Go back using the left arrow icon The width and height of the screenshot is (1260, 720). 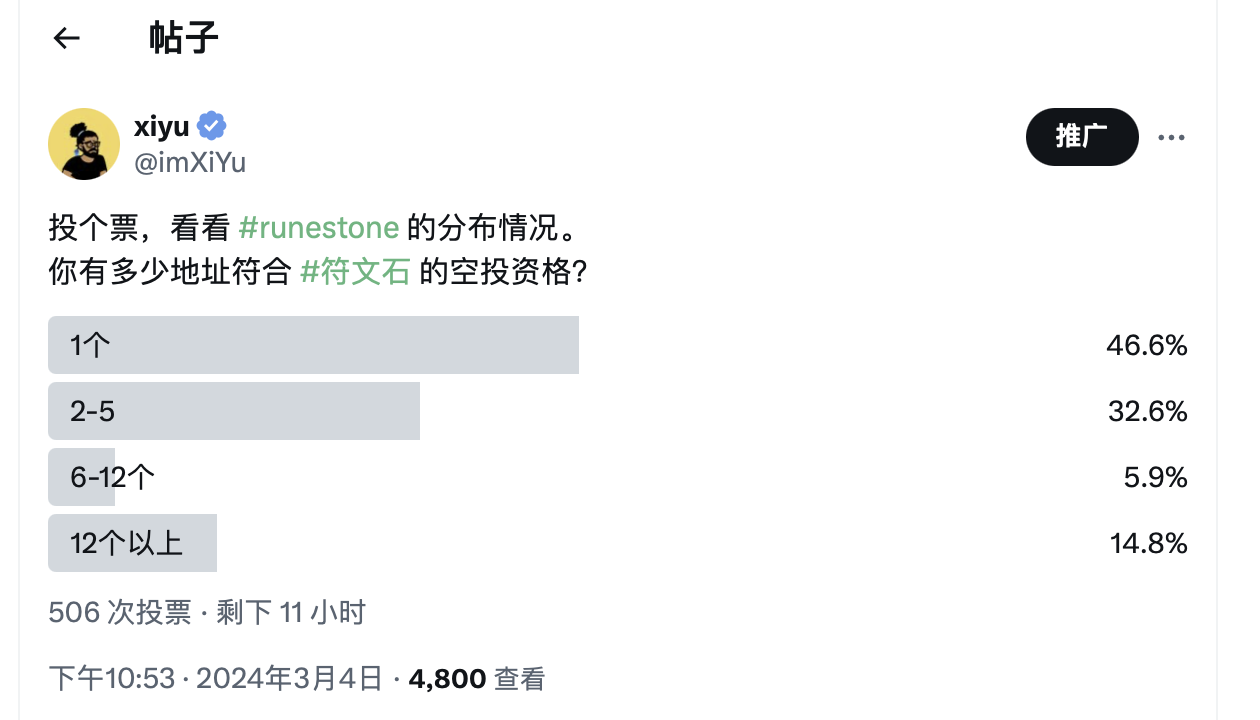pos(66,39)
